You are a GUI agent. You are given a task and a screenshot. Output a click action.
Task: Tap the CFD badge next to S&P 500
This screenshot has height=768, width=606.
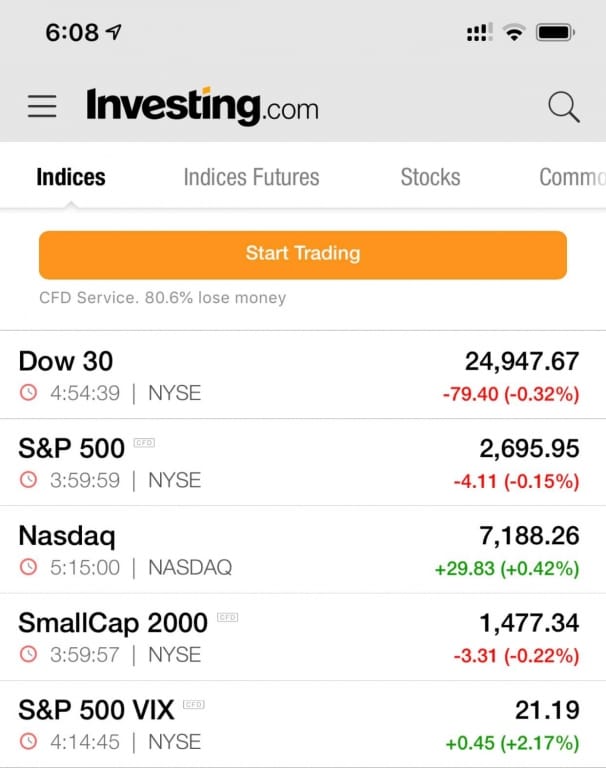[x=145, y=443]
